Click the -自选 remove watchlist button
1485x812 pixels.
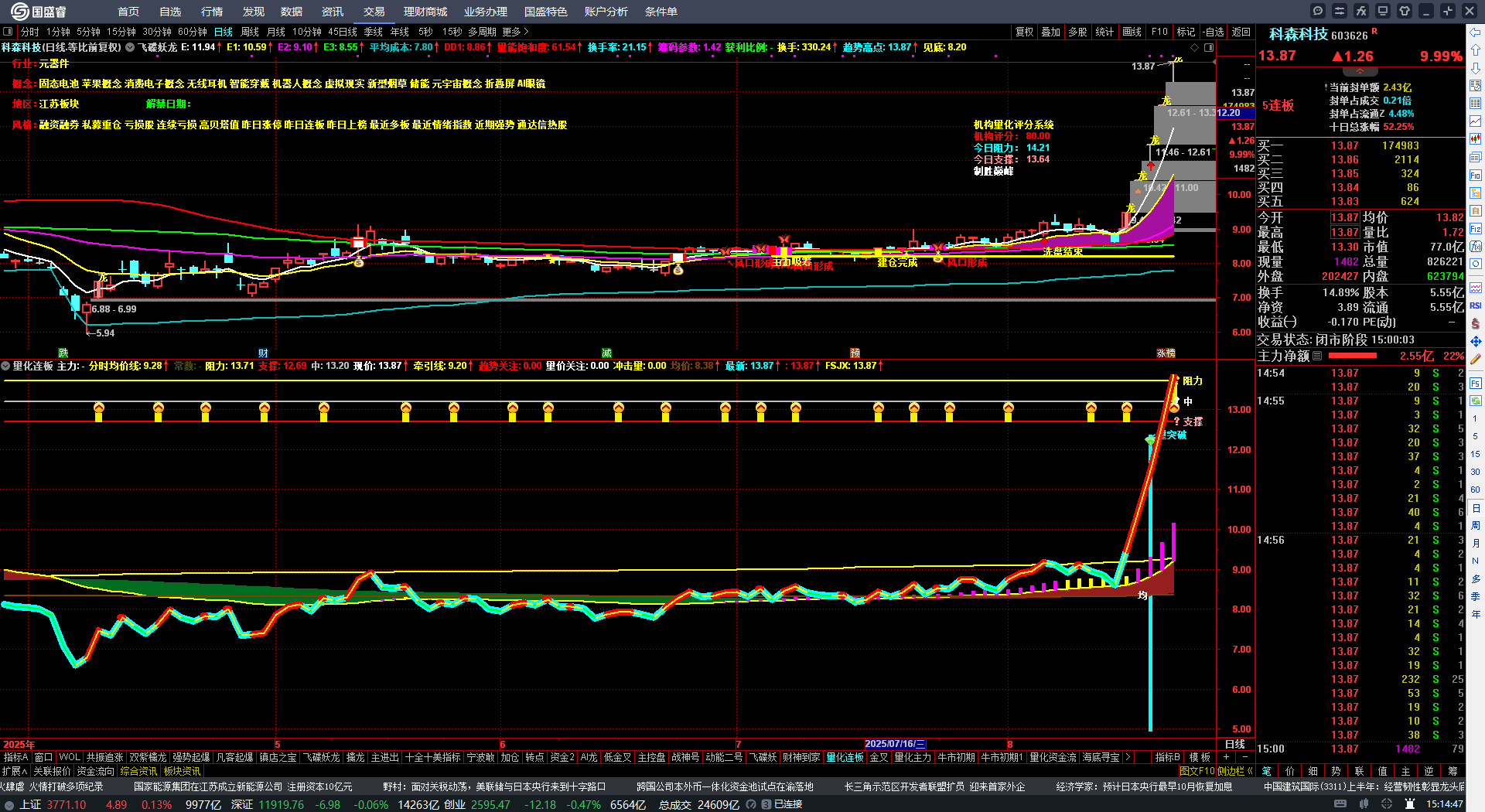(x=1214, y=32)
